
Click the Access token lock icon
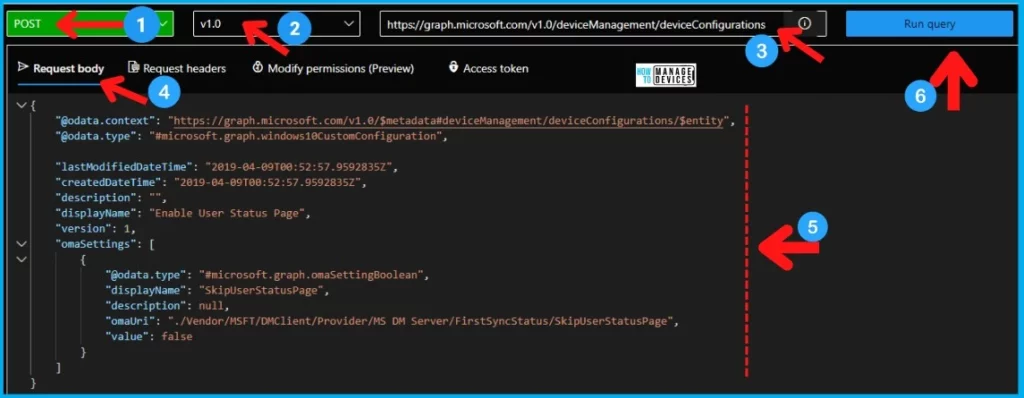453,67
